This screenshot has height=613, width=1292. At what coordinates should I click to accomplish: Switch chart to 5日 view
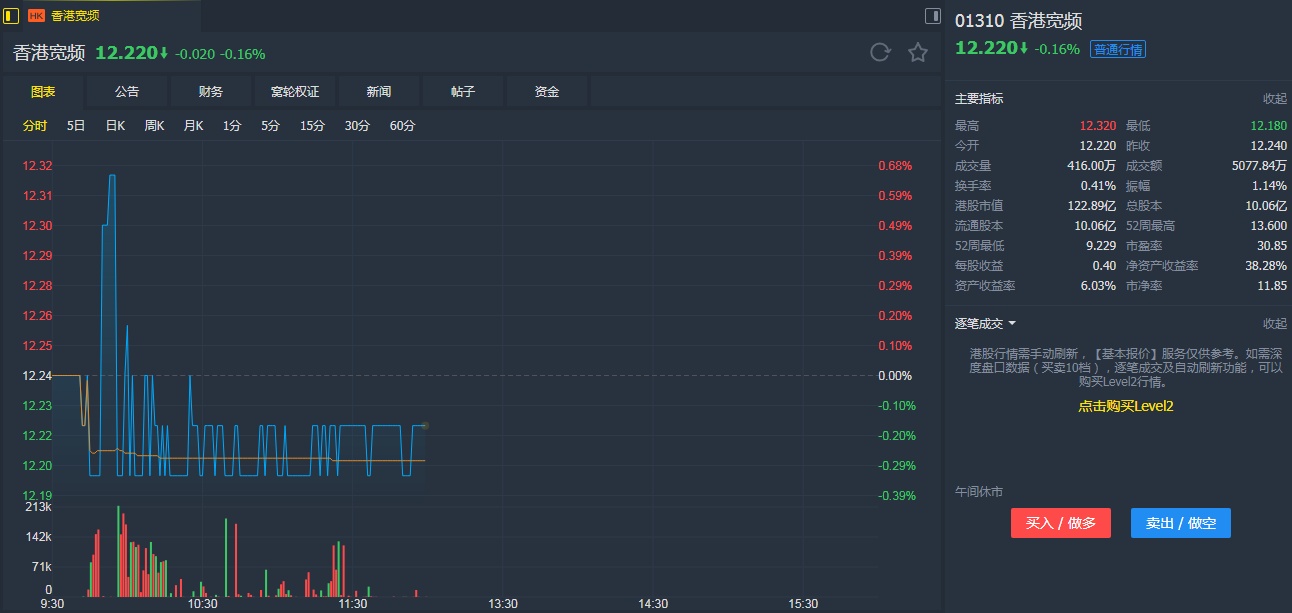76,126
